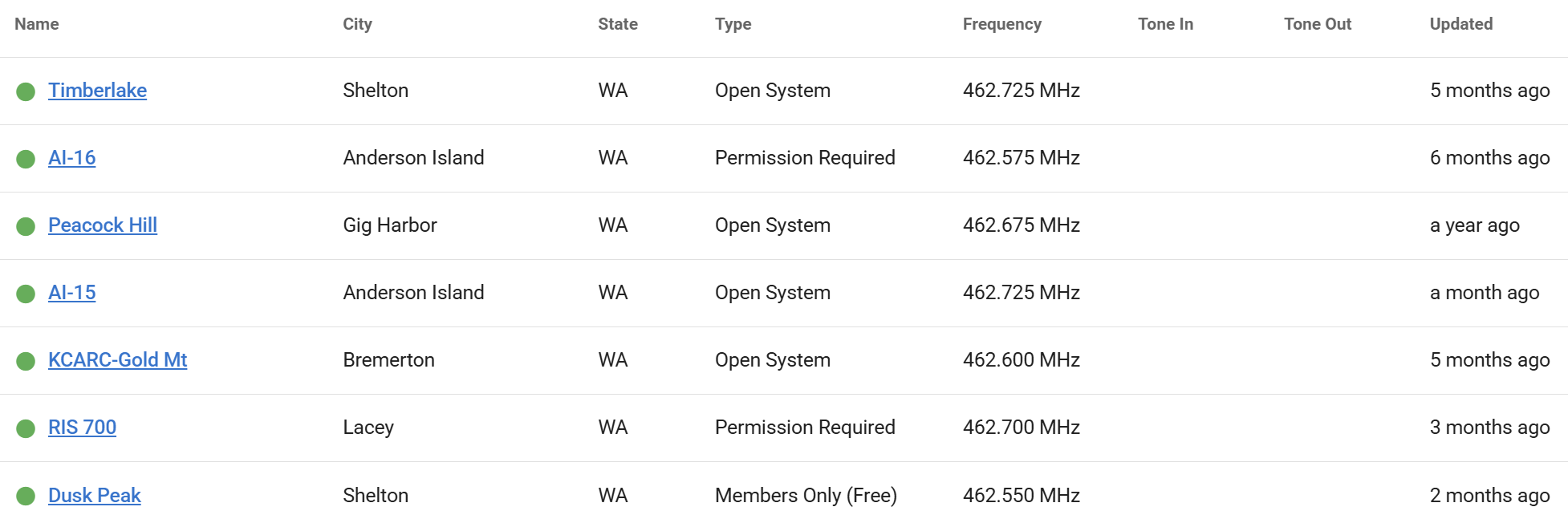This screenshot has height=519, width=1568.
Task: Open the Dusk Peak repeater details
Action: 95,496
